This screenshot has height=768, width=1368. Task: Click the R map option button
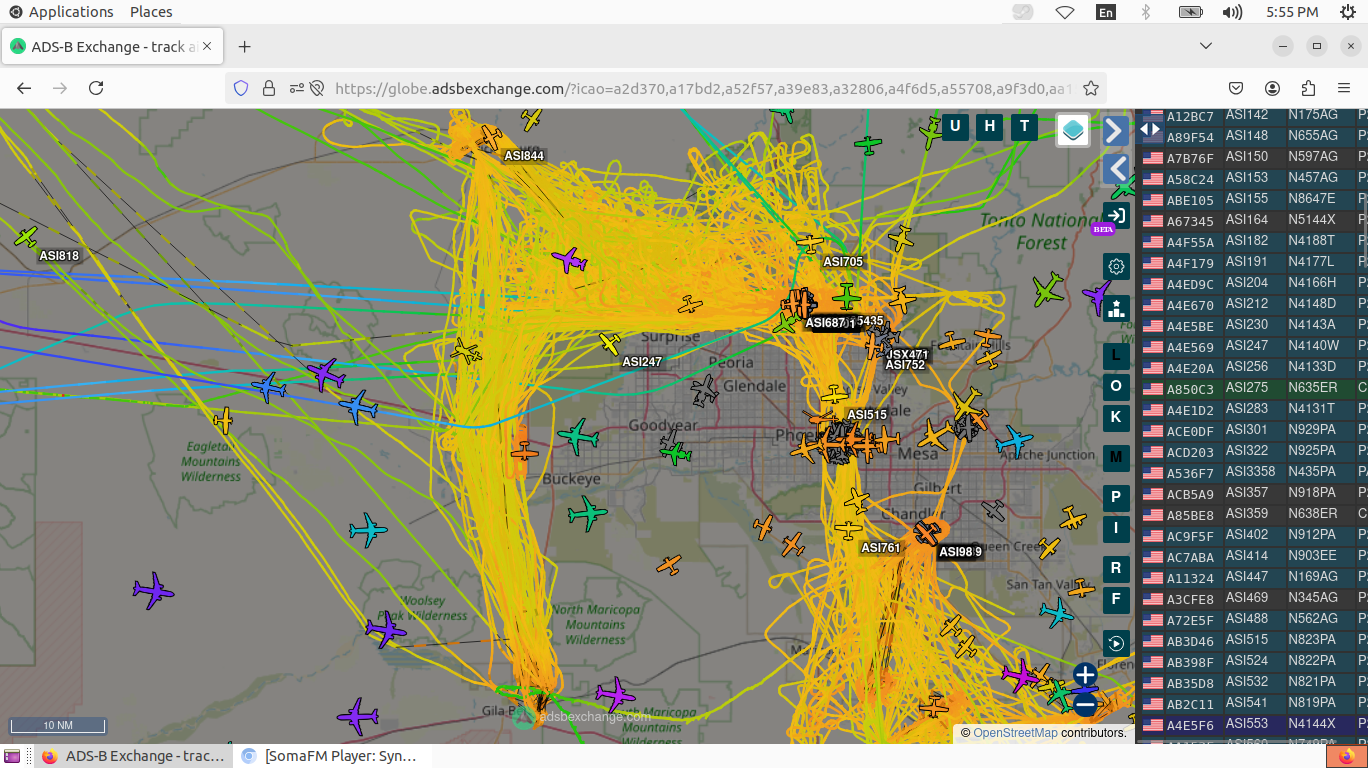1116,568
